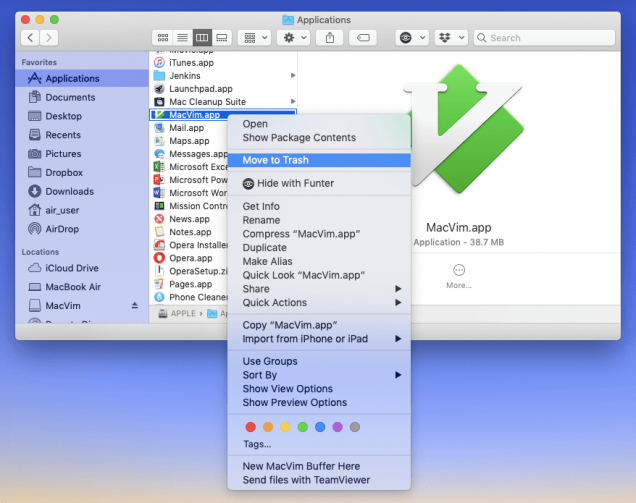The width and height of the screenshot is (636, 503).
Task: Expand Import from iPhone or iPad
Action: pyautogui.click(x=319, y=339)
